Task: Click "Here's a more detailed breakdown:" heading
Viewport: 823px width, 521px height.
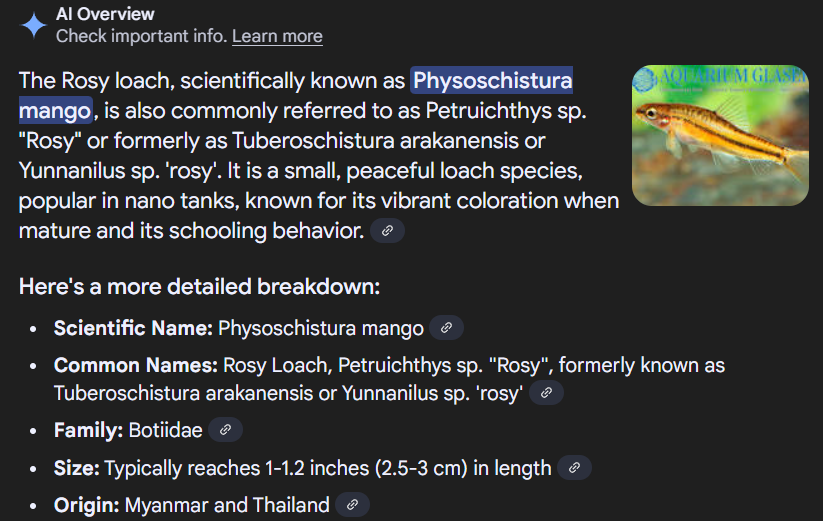Action: 199,287
